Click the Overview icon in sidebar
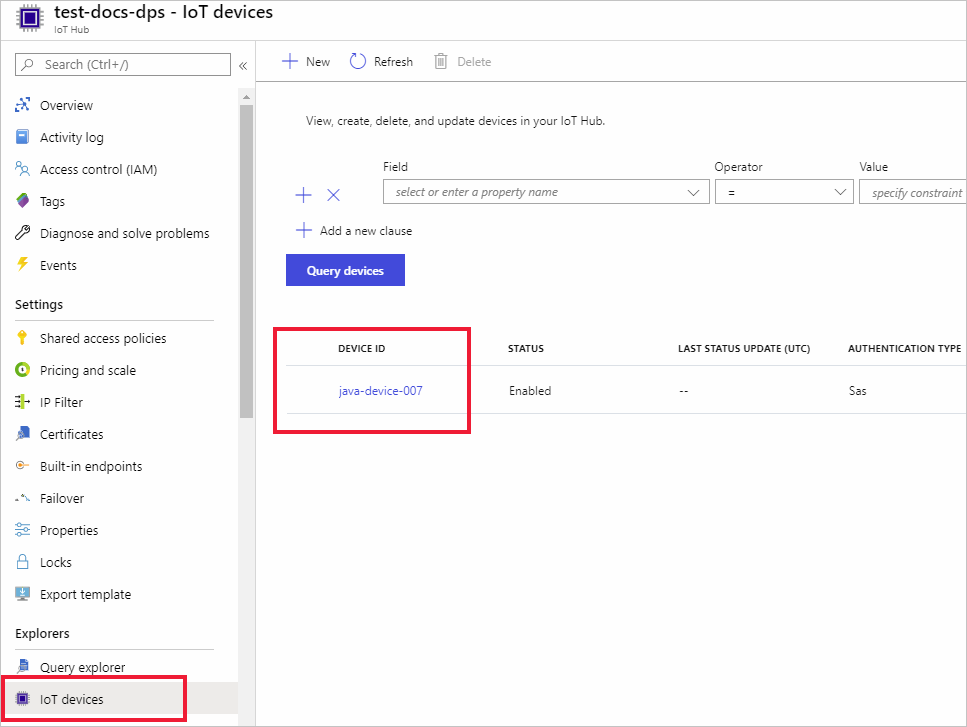 (23, 105)
